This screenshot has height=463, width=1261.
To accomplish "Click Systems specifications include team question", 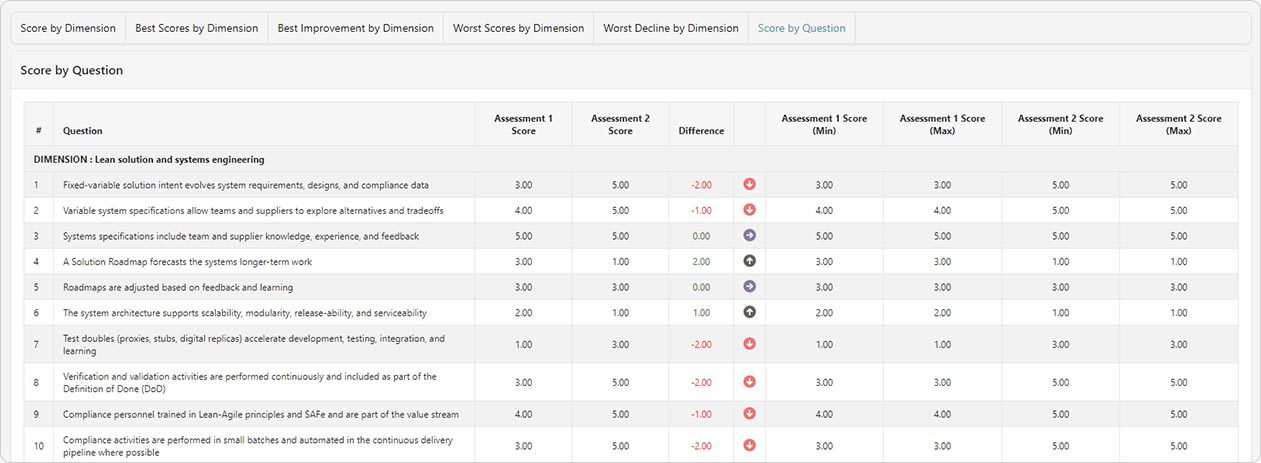I will click(241, 236).
